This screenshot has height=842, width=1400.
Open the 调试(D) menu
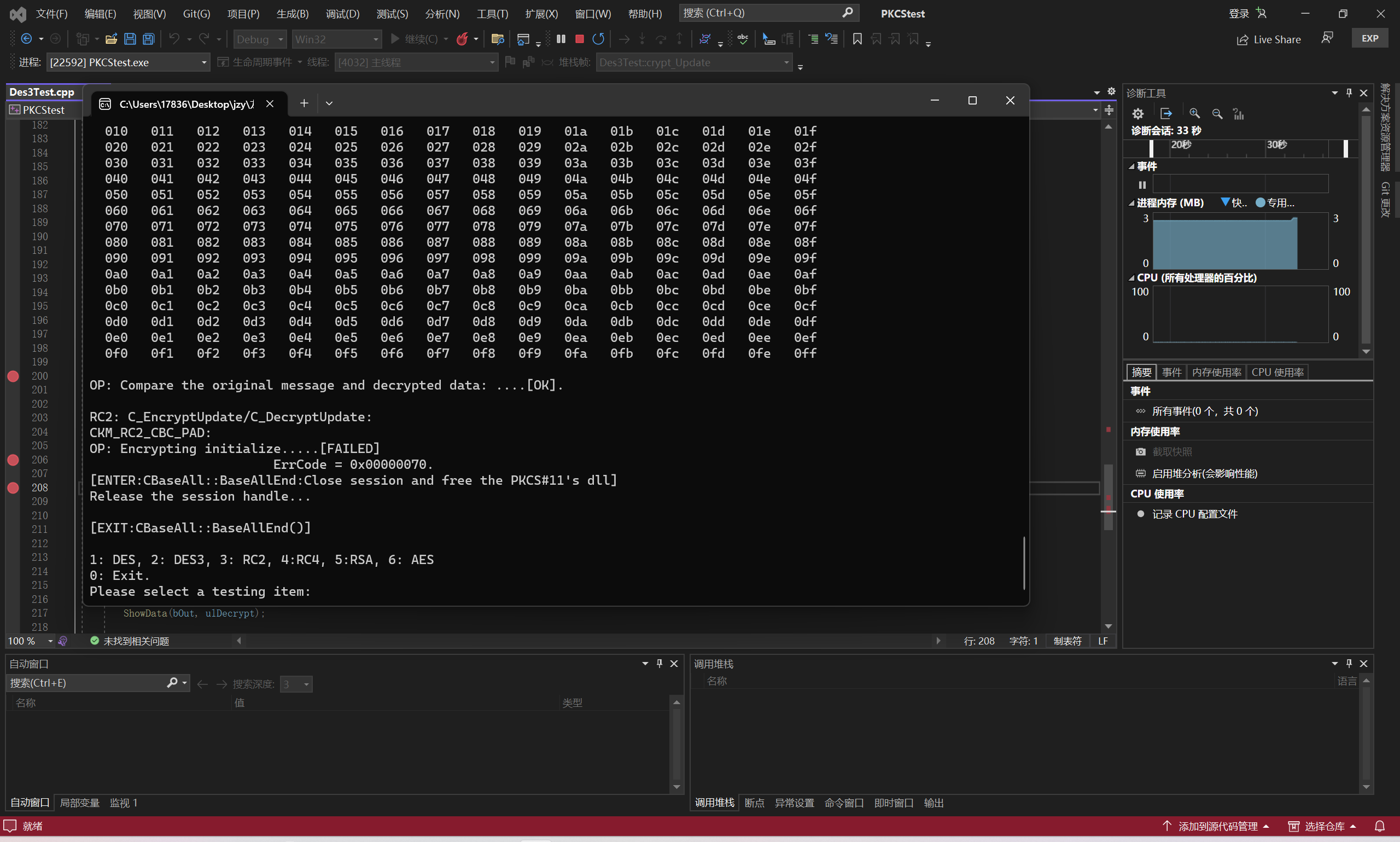342,14
